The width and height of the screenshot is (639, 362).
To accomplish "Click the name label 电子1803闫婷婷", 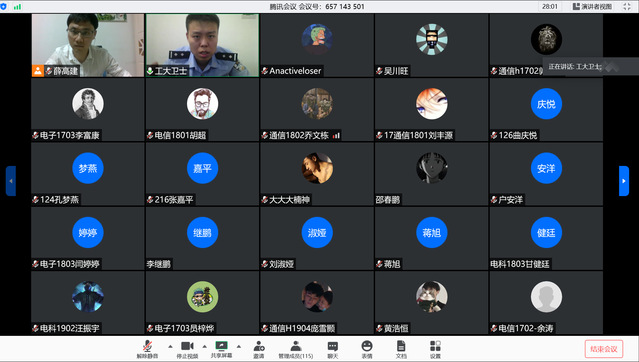I will pyautogui.click(x=70, y=264).
